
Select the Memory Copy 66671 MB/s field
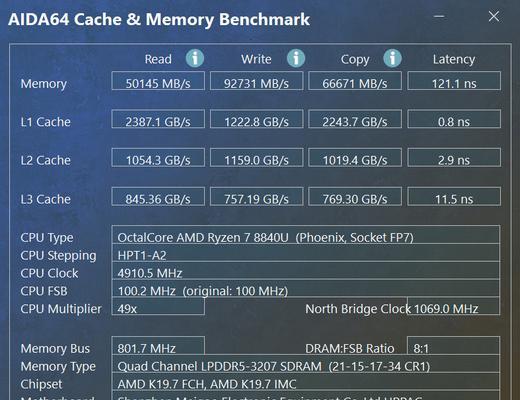[355, 81]
